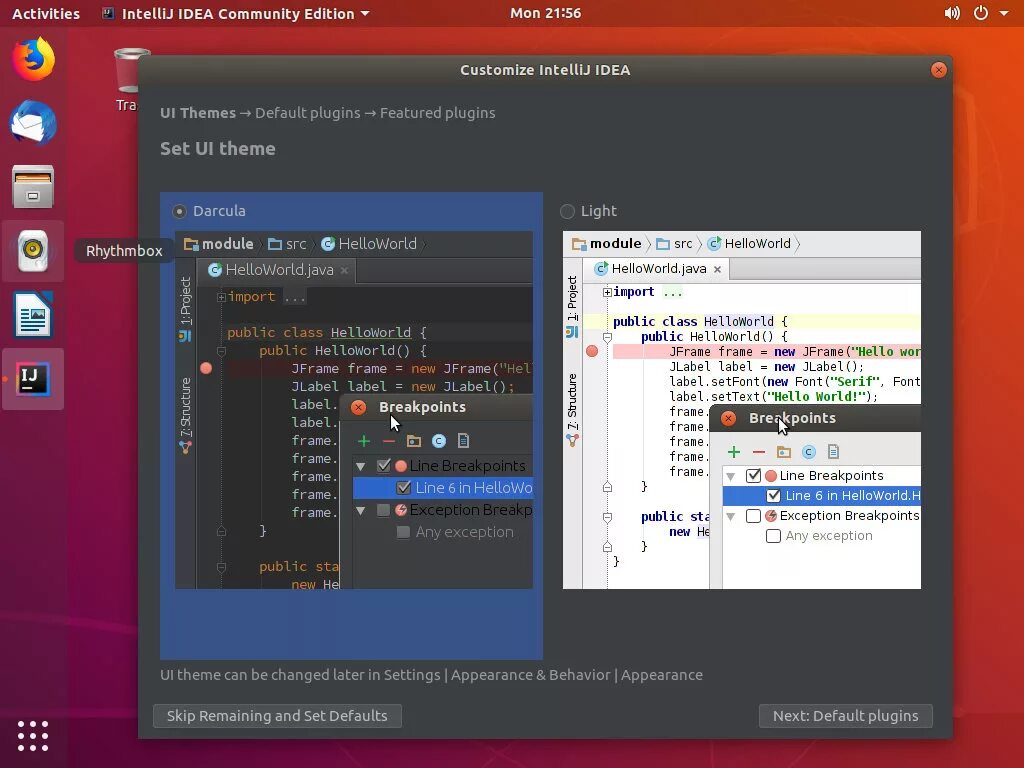Close the Customize IntelliJ IDEA dialog
This screenshot has width=1024, height=768.
(938, 70)
